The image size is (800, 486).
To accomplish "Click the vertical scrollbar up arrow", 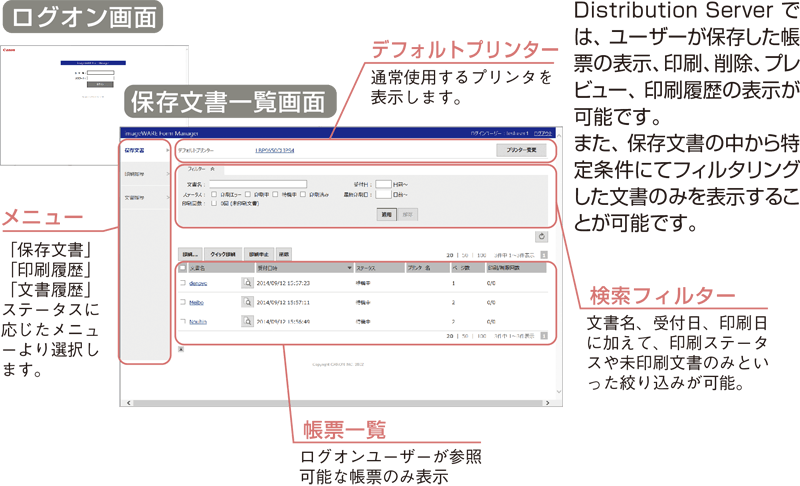I will click(559, 135).
